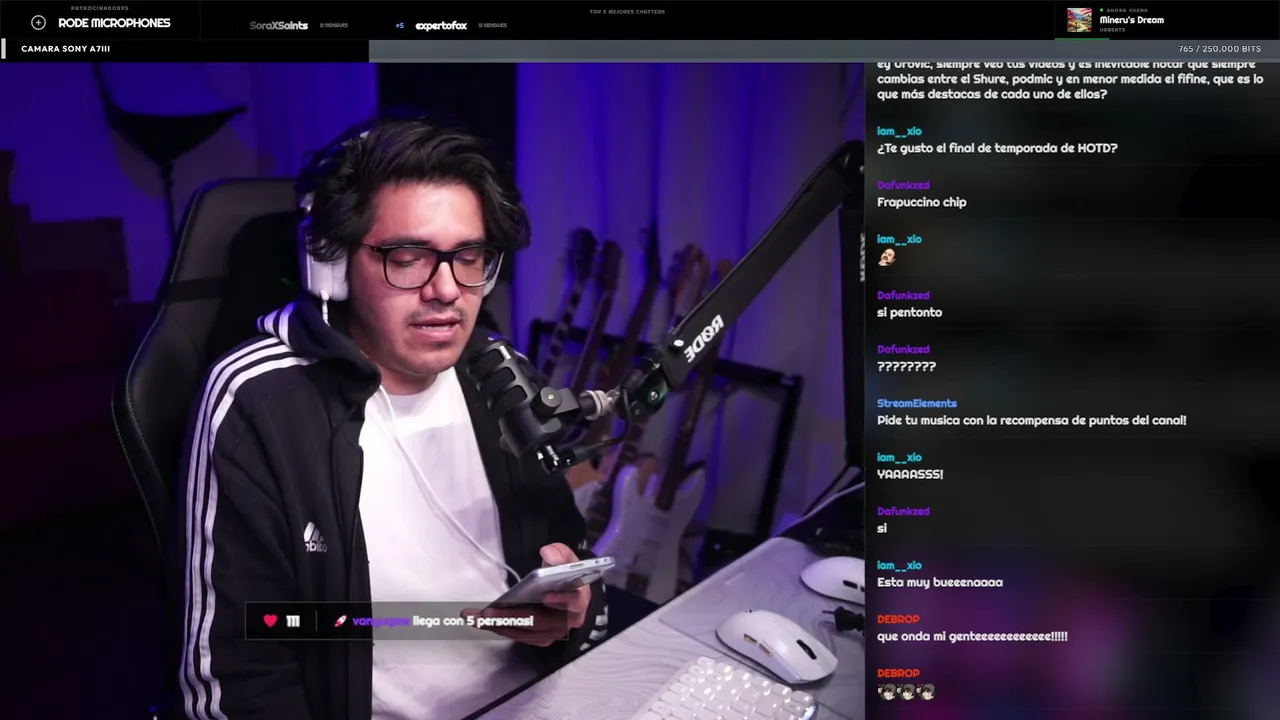
Task: Click the plus icon beside RODE MICROPHONES
Action: (38, 23)
